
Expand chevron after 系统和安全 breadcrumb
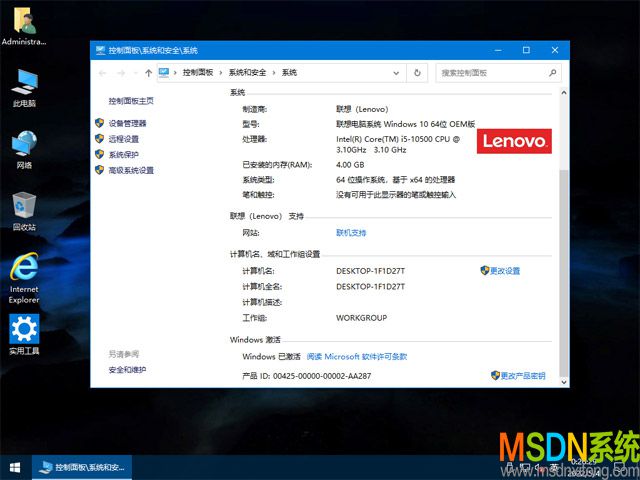click(x=274, y=73)
